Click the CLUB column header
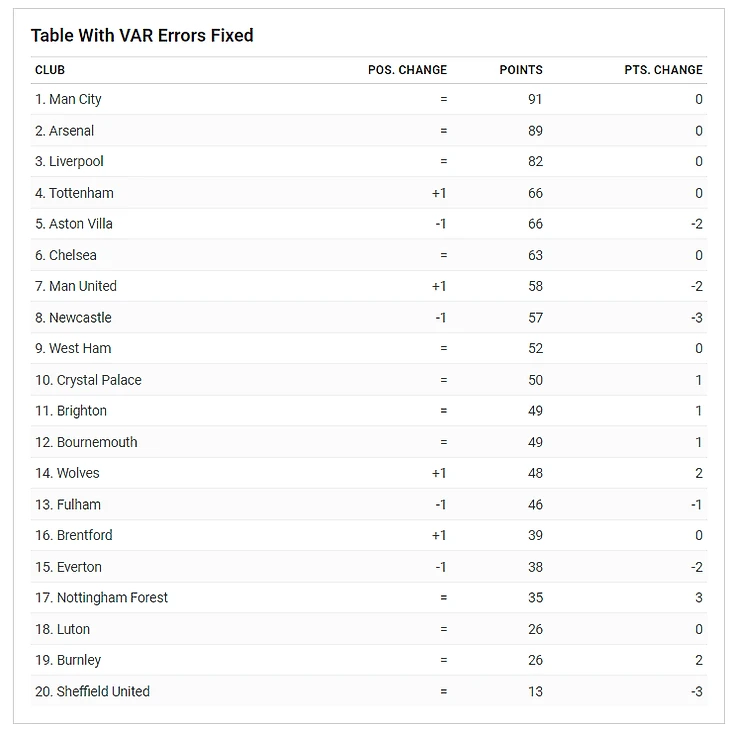The height and width of the screenshot is (733, 730). [50, 70]
